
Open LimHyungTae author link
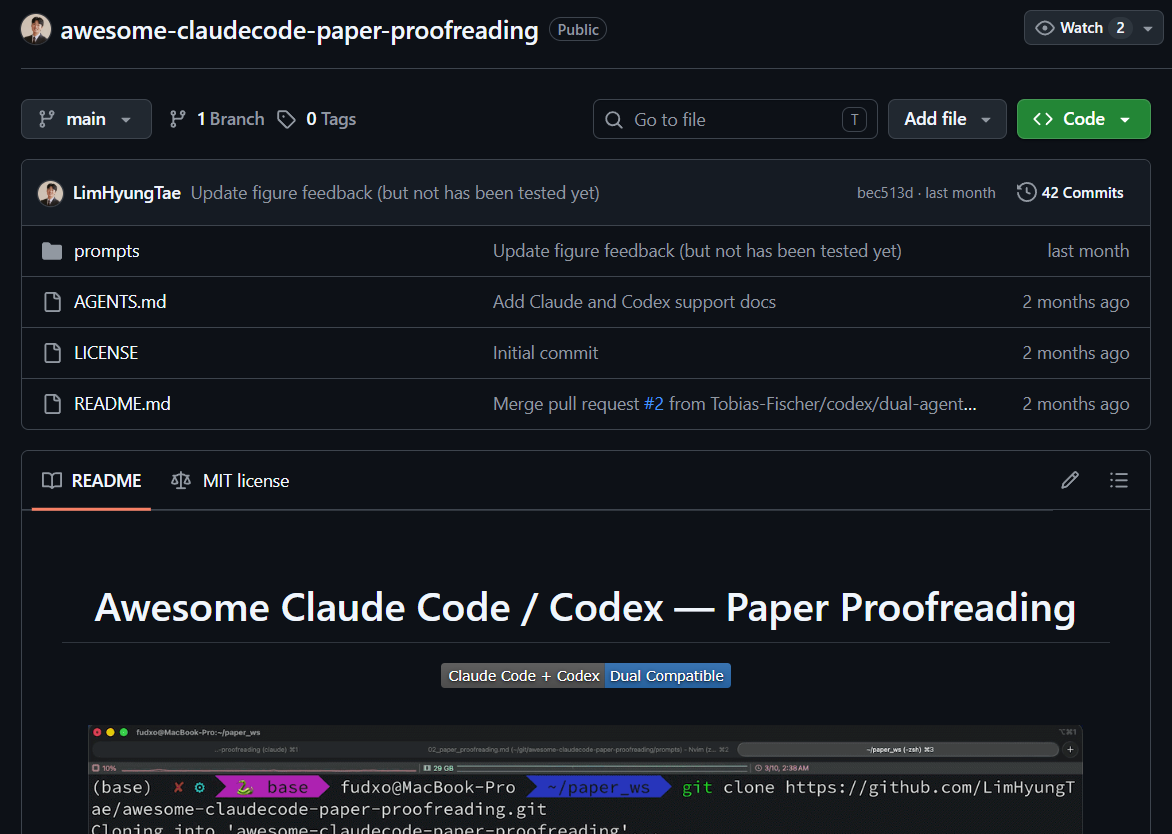click(126, 193)
